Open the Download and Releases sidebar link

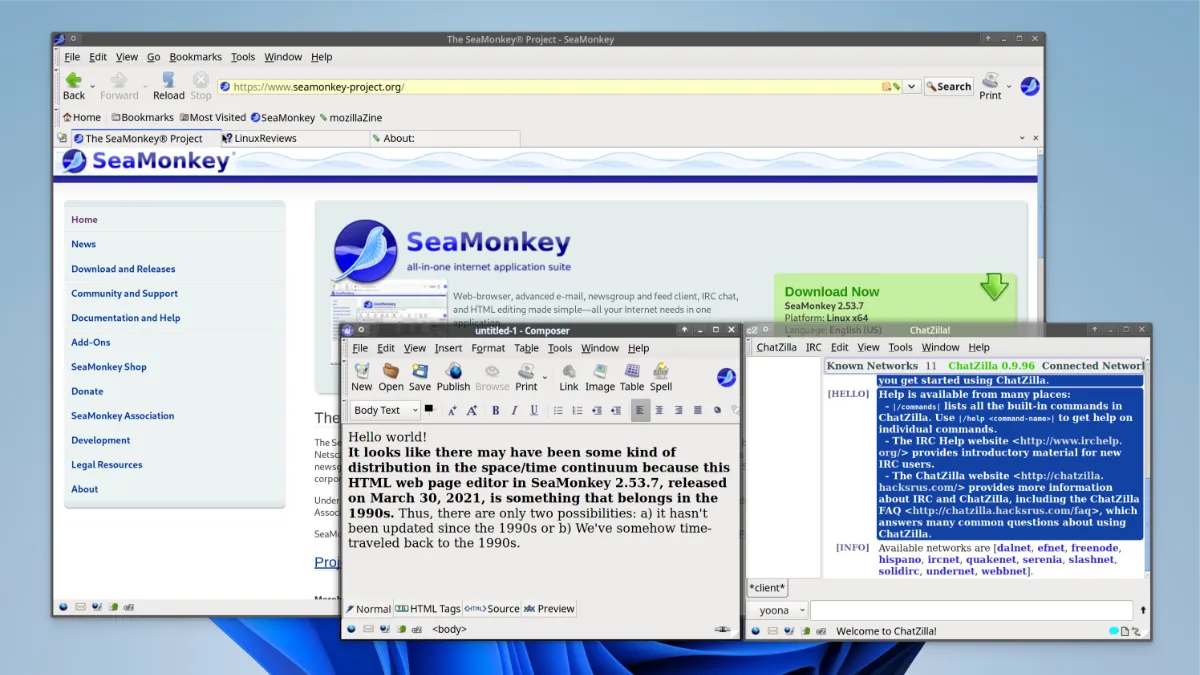tap(123, 269)
